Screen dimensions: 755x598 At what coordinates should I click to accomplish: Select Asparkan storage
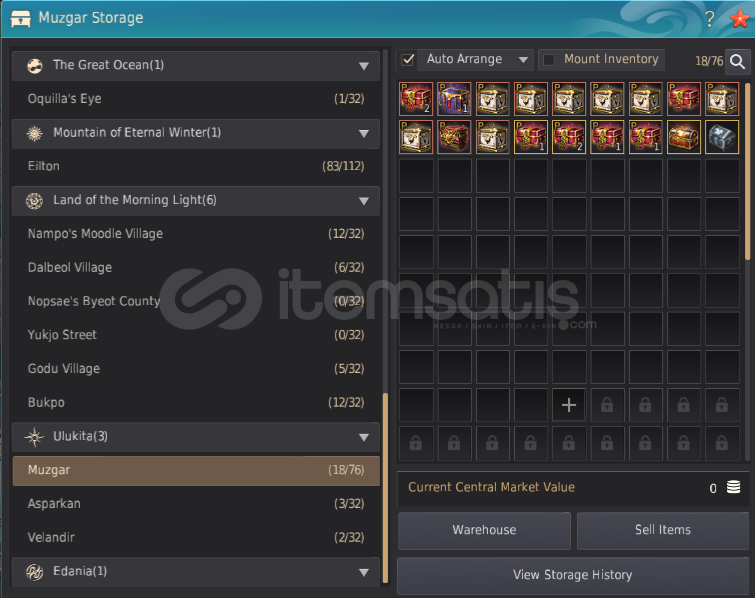(196, 504)
